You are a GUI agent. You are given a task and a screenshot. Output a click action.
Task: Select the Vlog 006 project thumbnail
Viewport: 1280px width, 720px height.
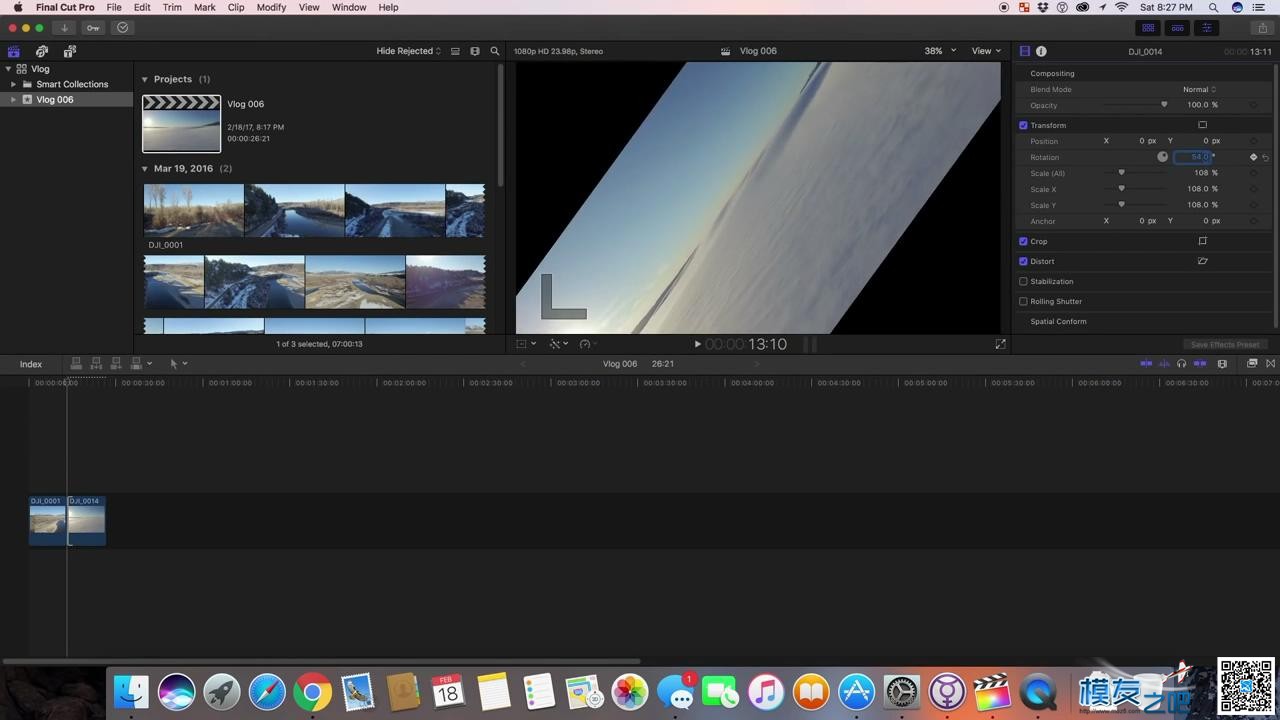pyautogui.click(x=181, y=124)
